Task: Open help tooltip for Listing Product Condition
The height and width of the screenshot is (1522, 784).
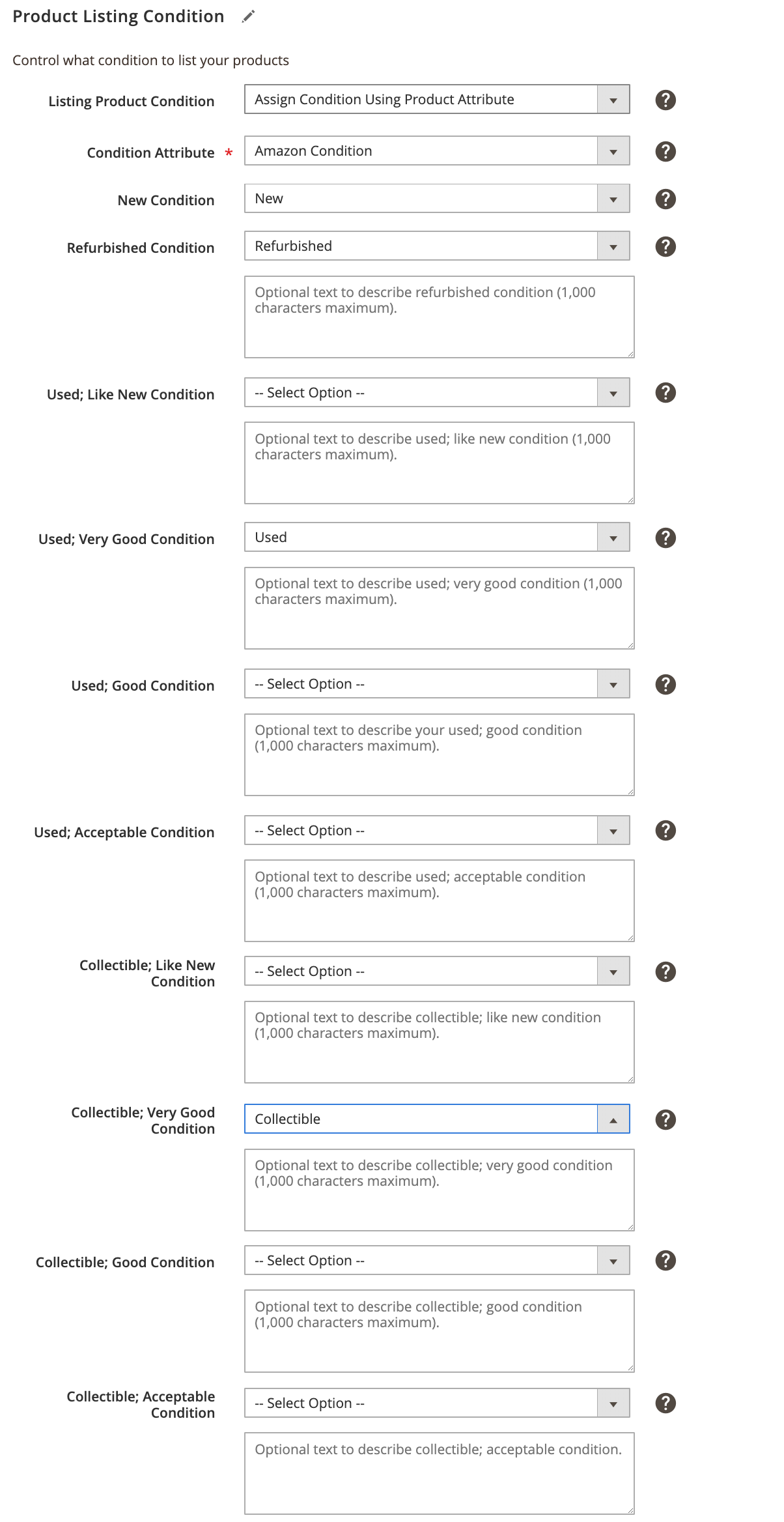Action: 665,100
